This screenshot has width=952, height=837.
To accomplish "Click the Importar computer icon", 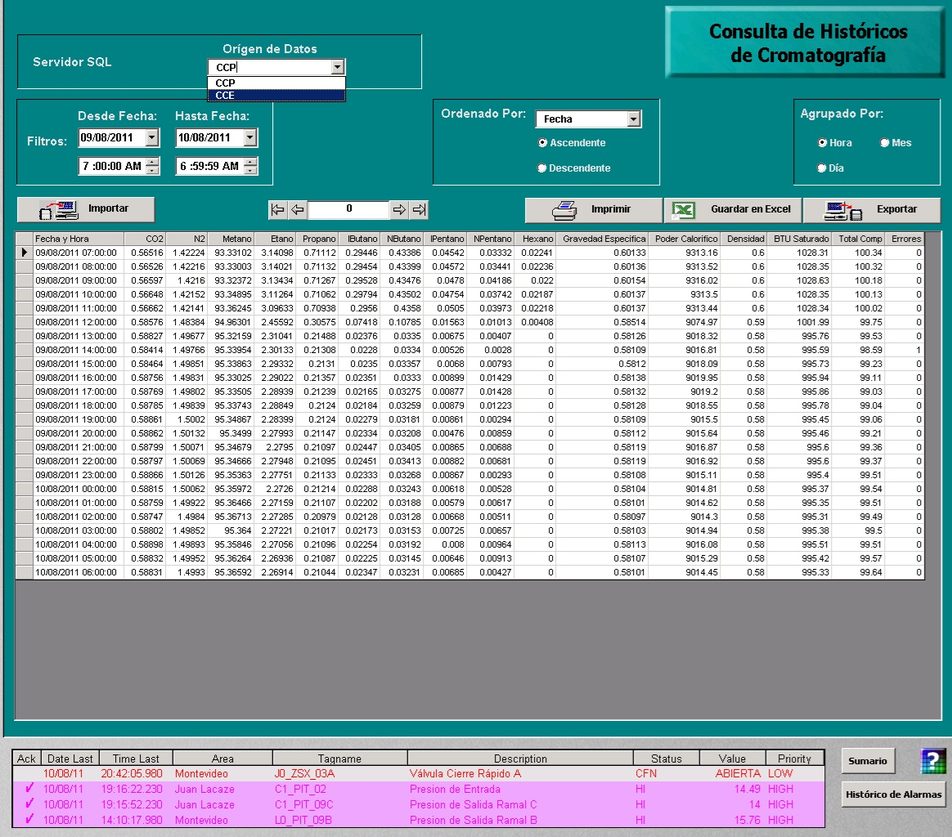I will coord(59,209).
